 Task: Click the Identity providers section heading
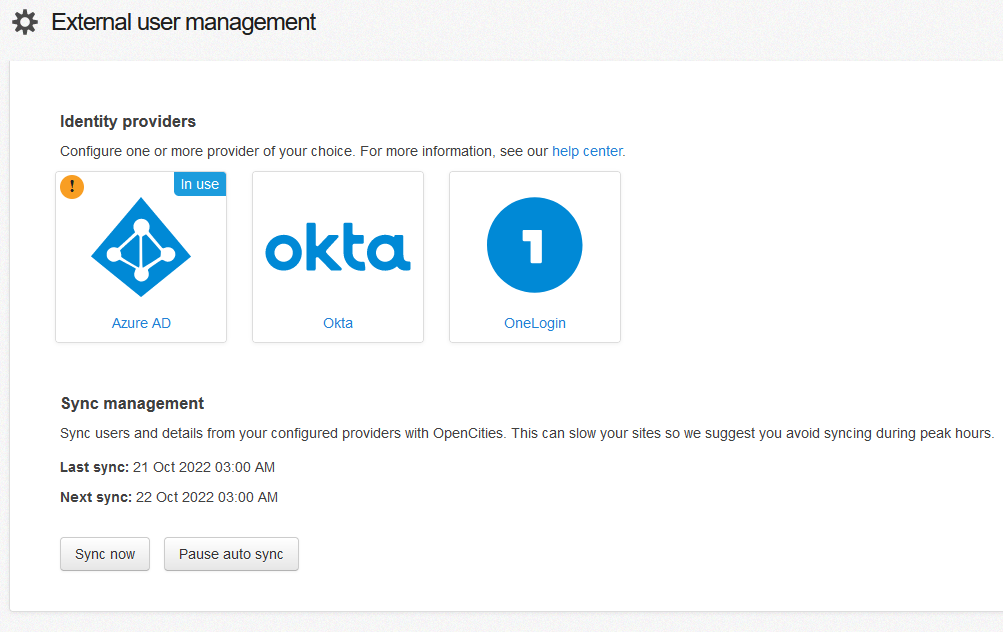pos(127,121)
